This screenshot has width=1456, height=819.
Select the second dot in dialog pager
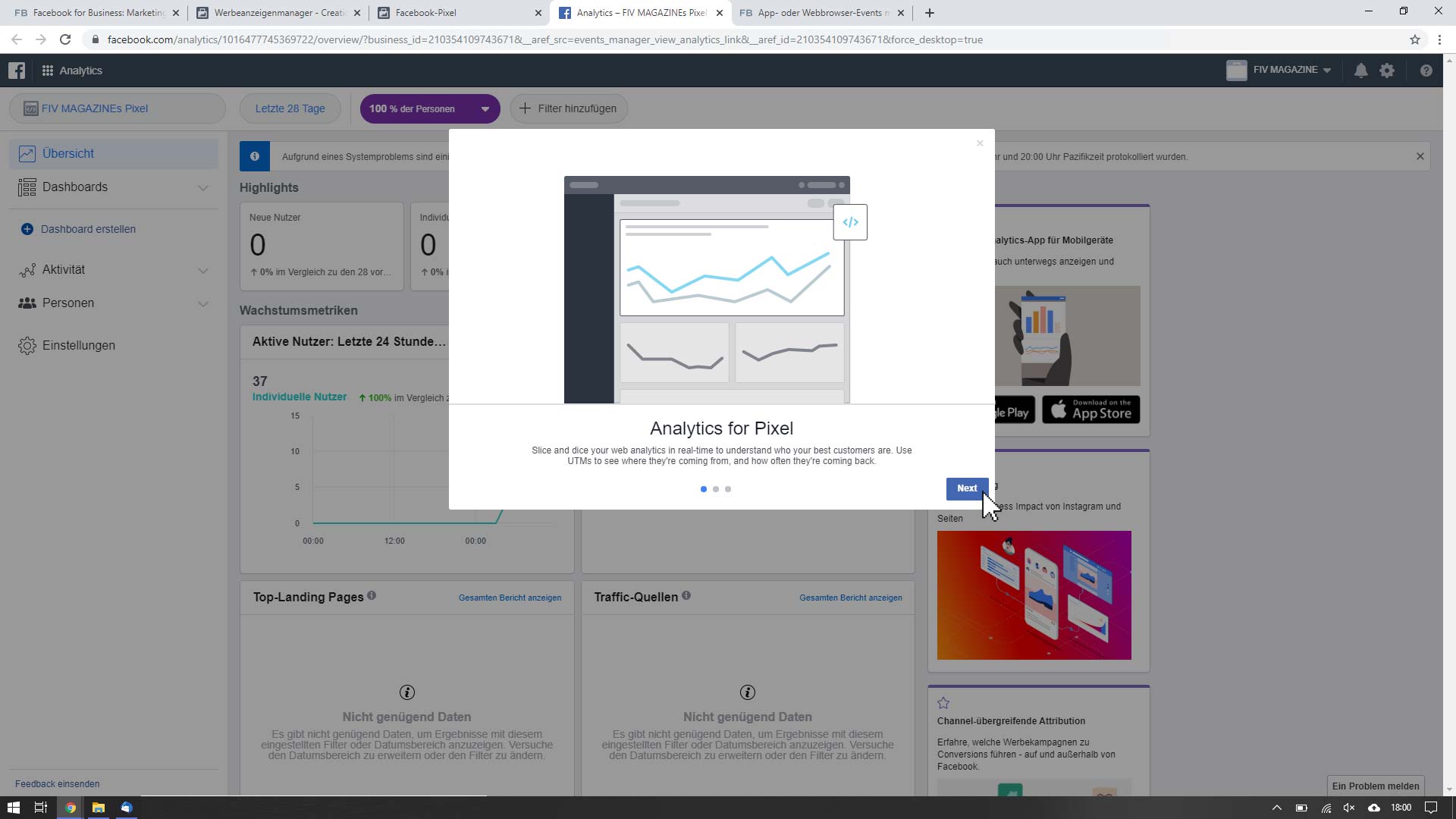pos(716,489)
